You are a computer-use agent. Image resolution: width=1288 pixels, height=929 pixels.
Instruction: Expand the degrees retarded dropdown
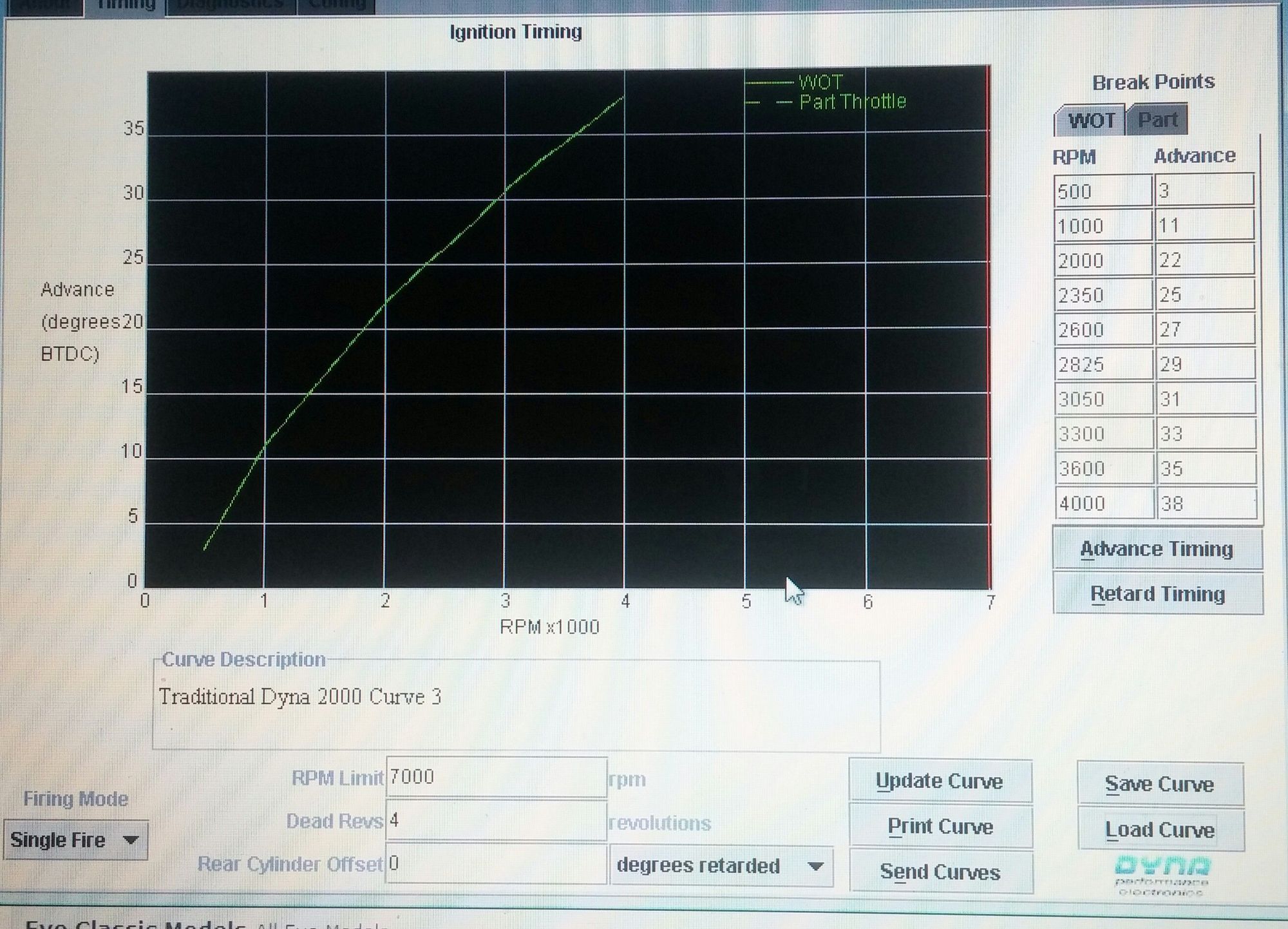click(x=721, y=866)
